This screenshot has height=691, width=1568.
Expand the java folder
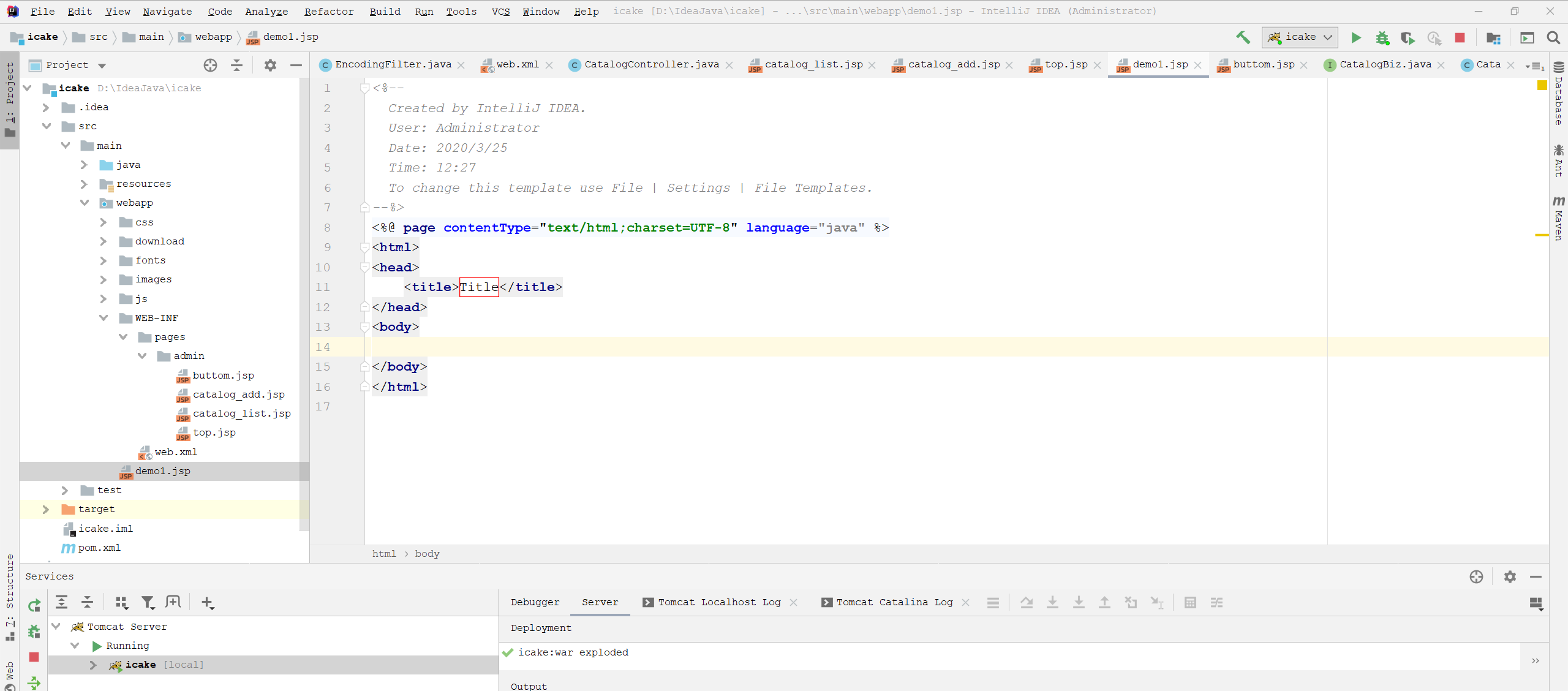84,165
